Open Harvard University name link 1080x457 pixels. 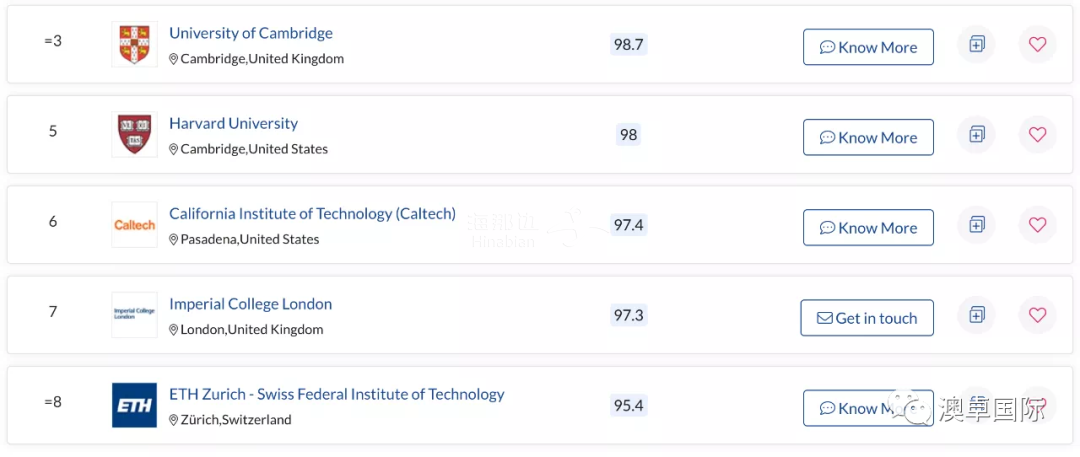(x=233, y=123)
